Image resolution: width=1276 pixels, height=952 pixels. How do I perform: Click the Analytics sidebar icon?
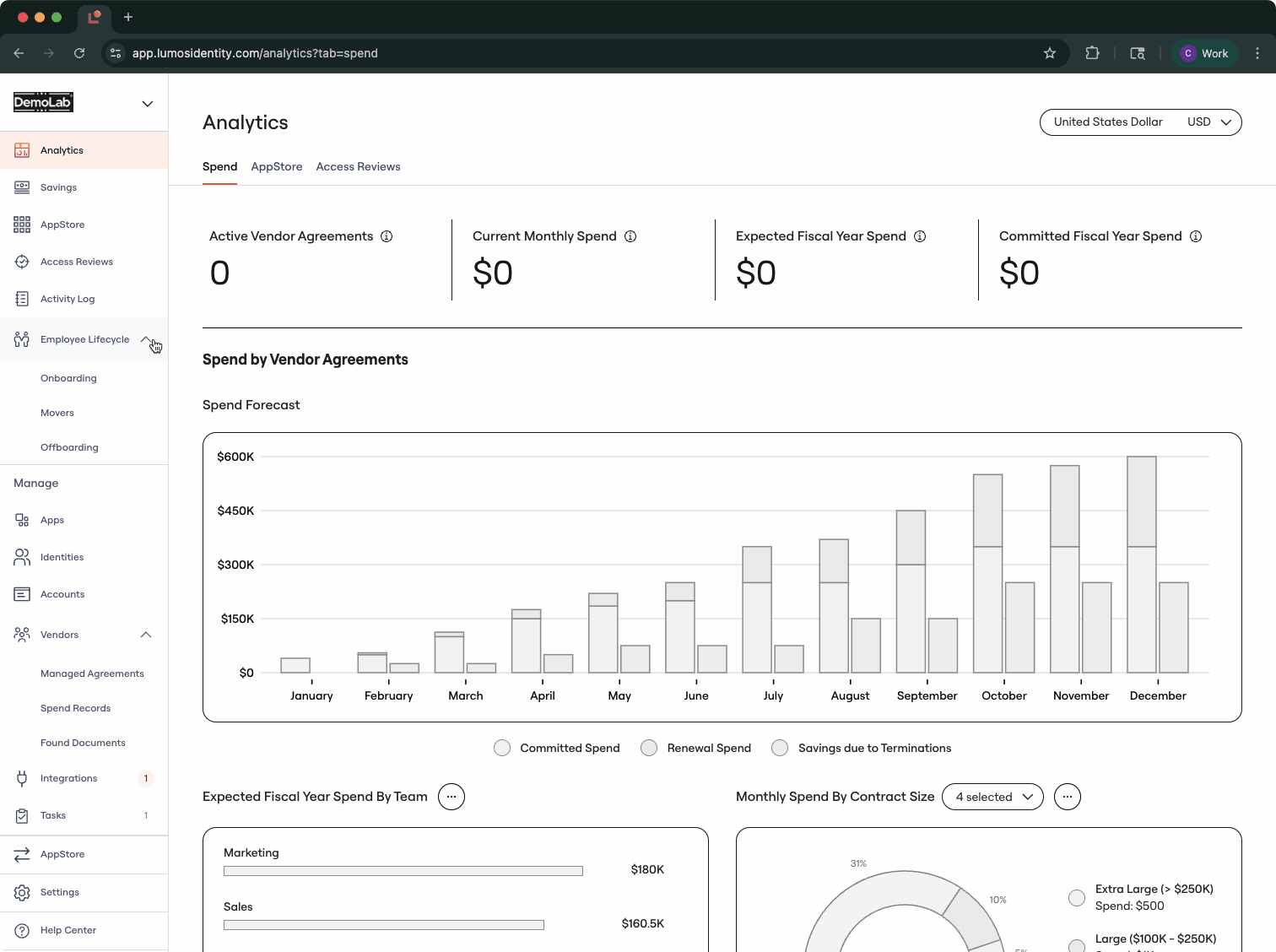click(x=22, y=150)
